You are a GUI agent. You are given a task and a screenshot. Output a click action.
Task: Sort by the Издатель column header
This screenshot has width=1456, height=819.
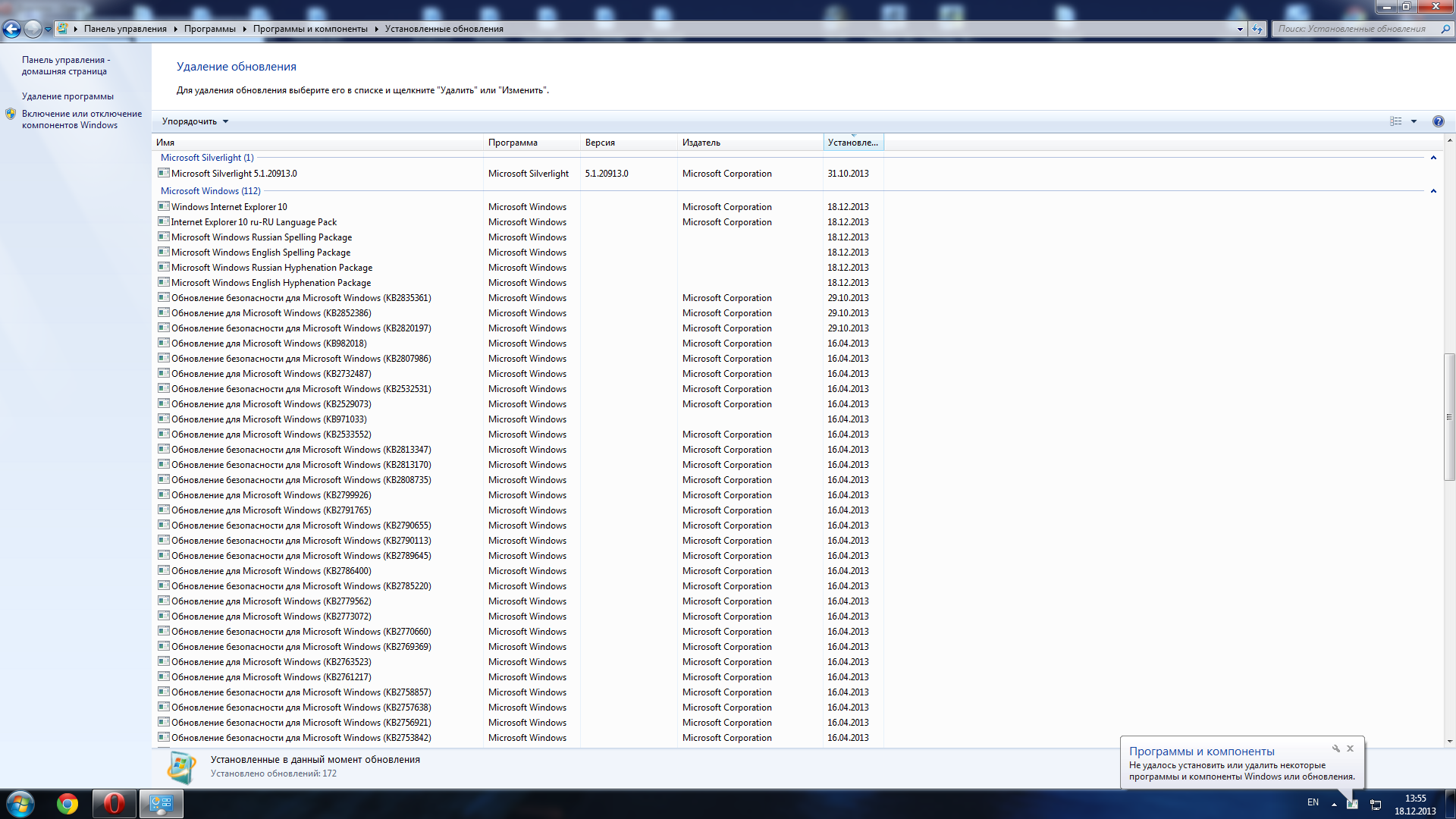coord(701,143)
